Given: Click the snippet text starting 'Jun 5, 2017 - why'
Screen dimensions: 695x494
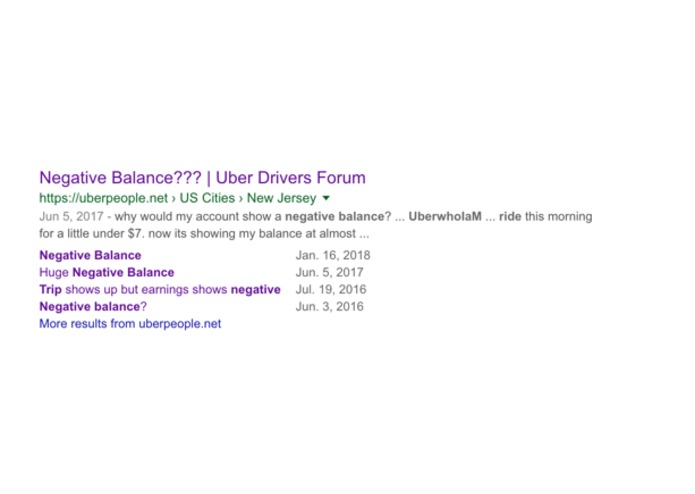Looking at the screenshot, I should tap(316, 225).
